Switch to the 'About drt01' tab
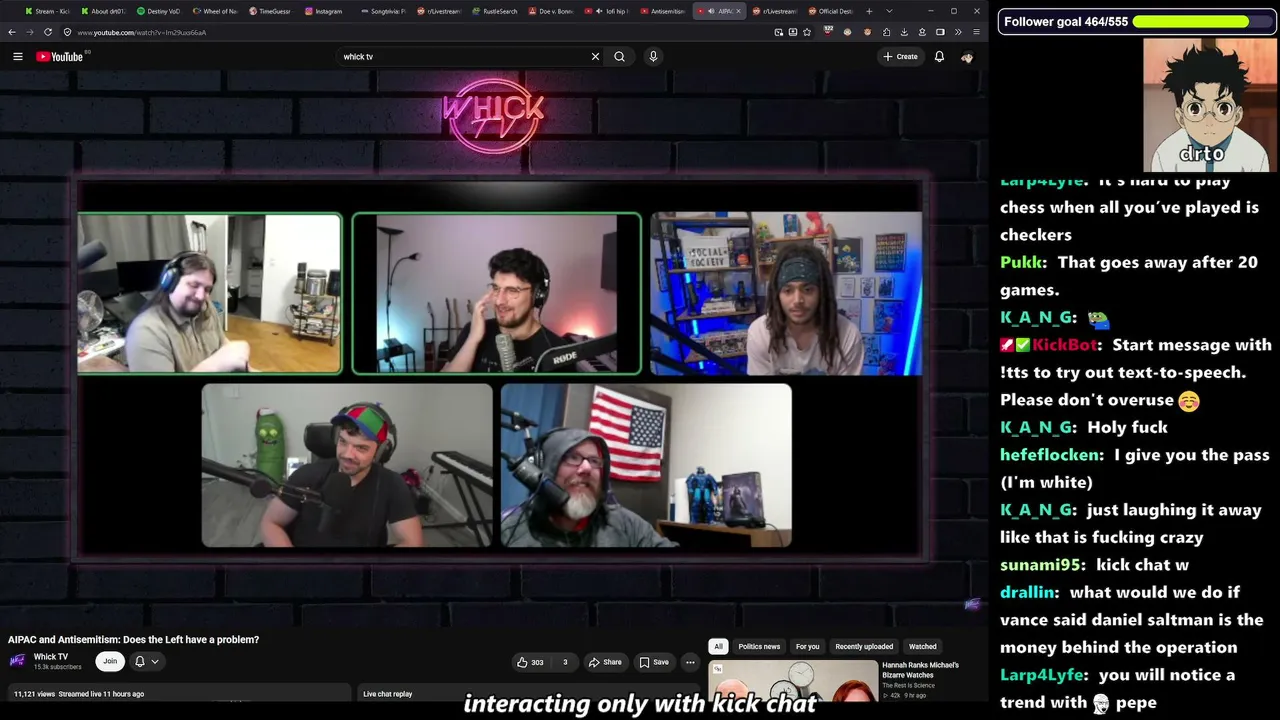The image size is (1280, 720). [x=103, y=11]
